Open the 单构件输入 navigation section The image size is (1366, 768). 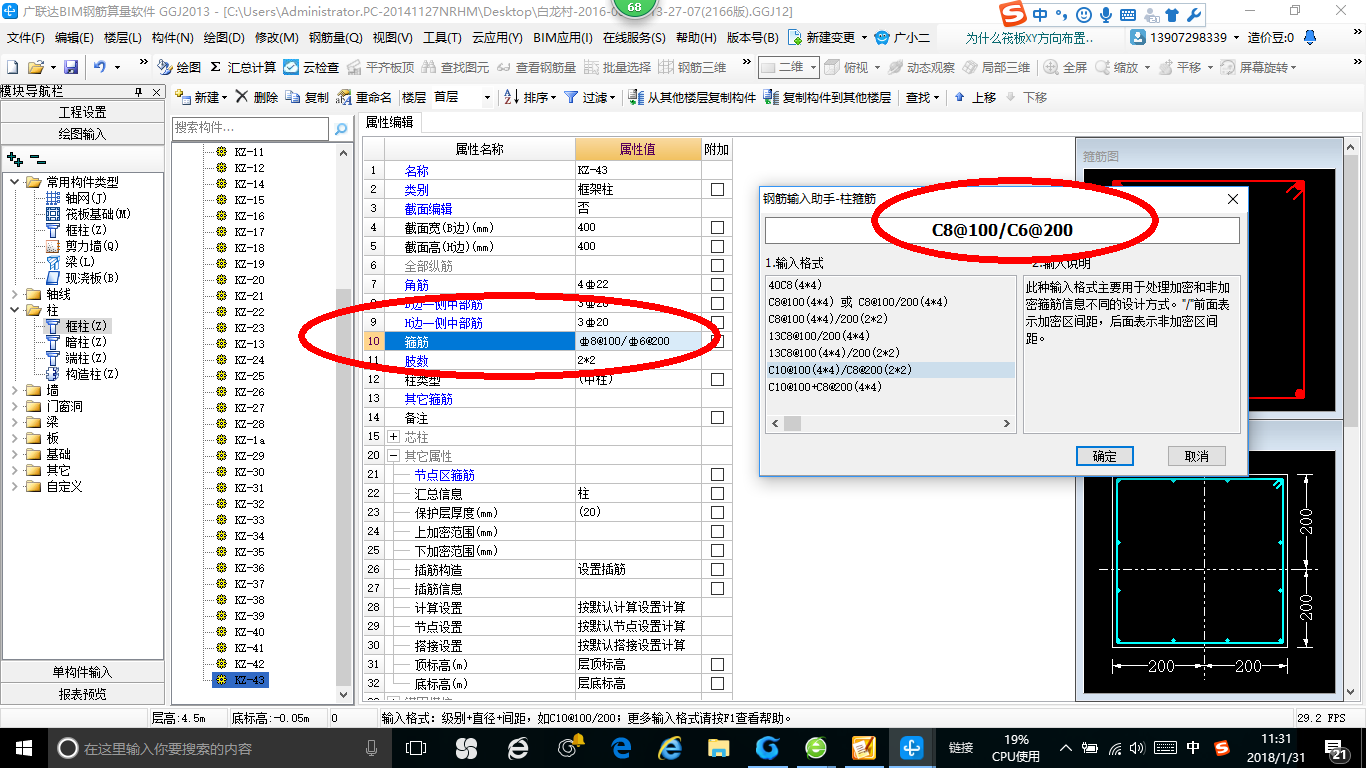[82, 672]
